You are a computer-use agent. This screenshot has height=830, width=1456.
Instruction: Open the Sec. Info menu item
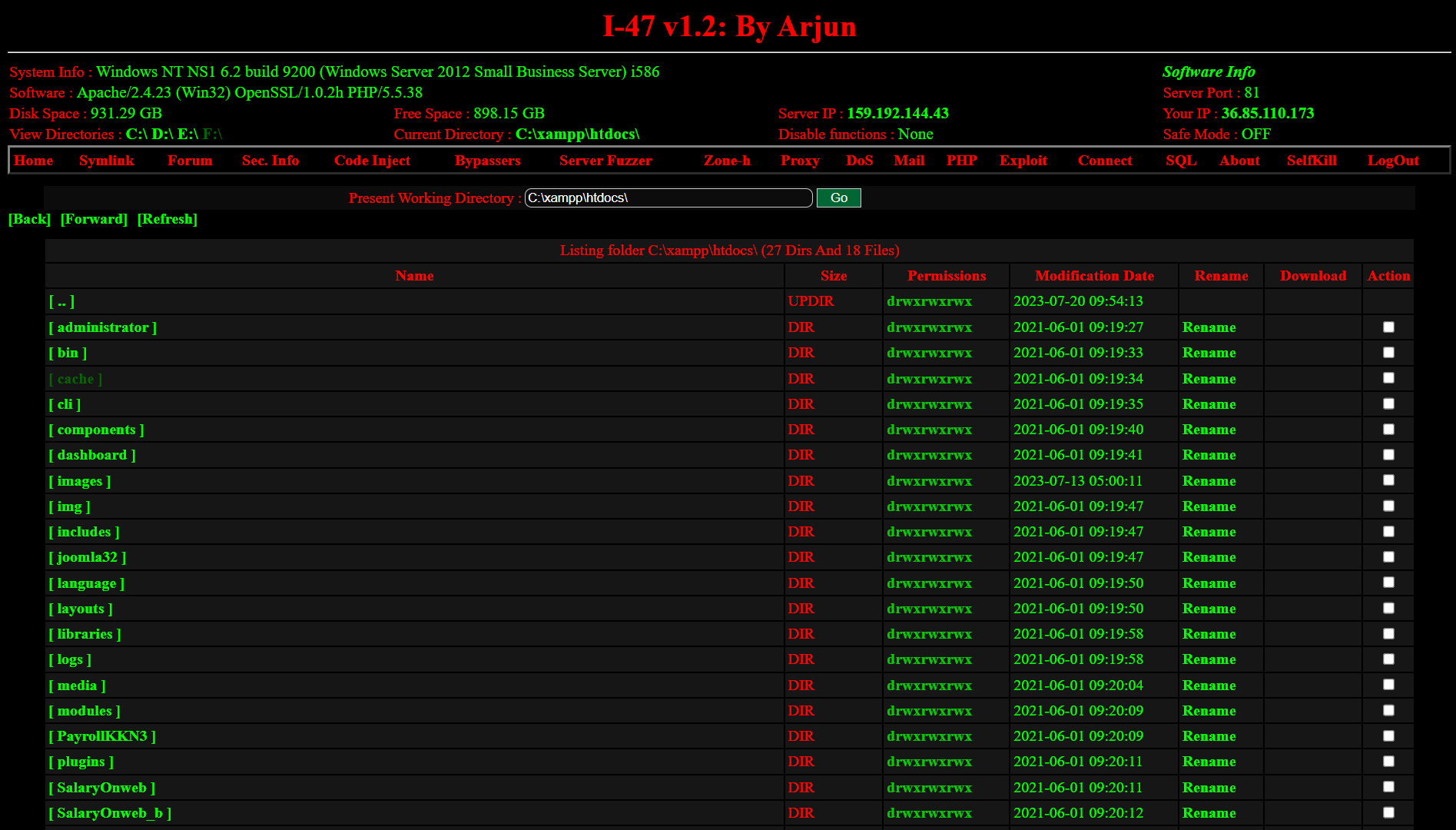(x=270, y=161)
